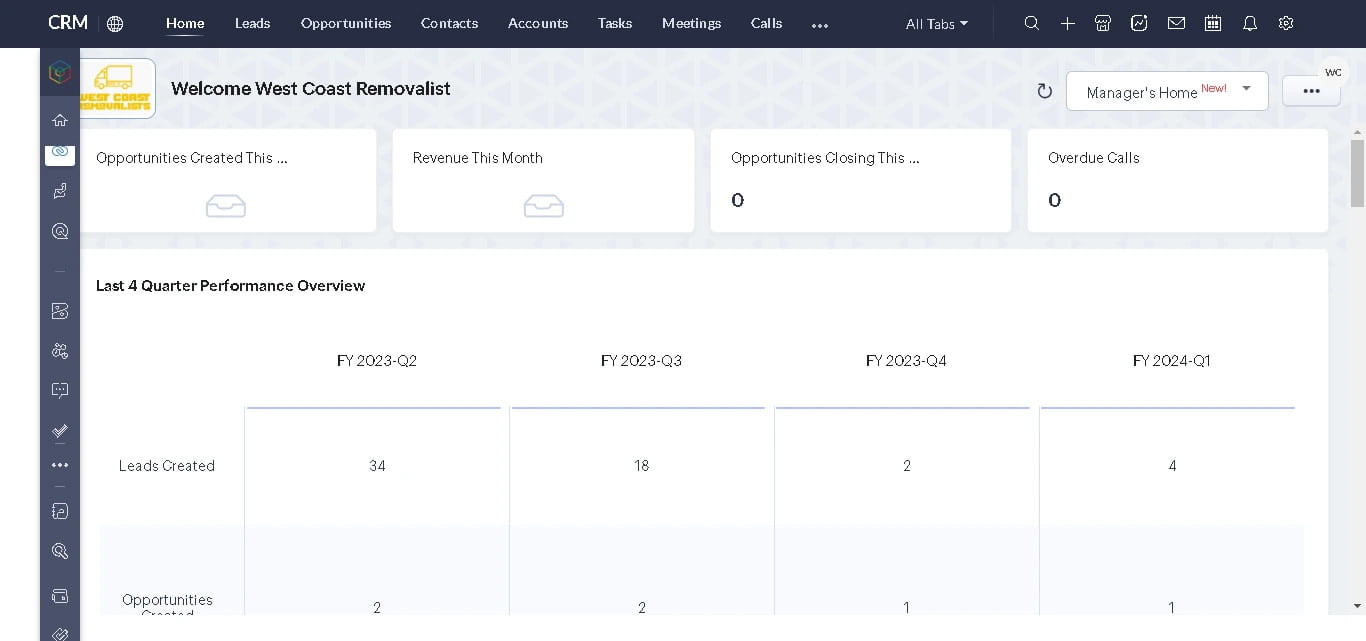Click the WC user profile avatar
The height and width of the screenshot is (641, 1366).
[x=1333, y=72]
